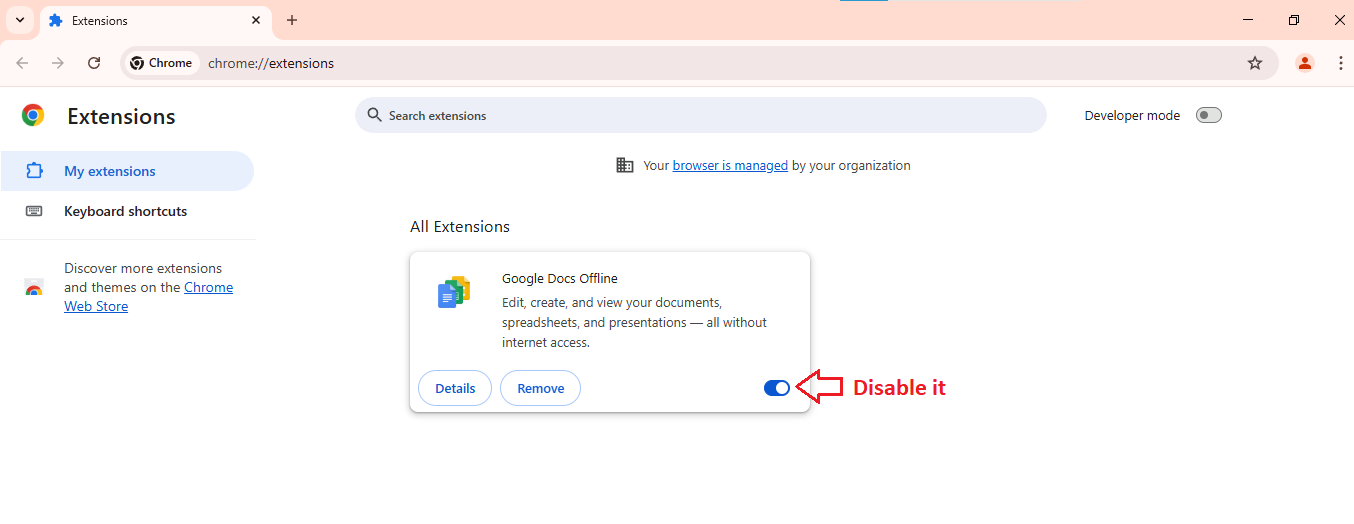Open the tab search dropdown
The width and height of the screenshot is (1354, 524).
pos(19,20)
